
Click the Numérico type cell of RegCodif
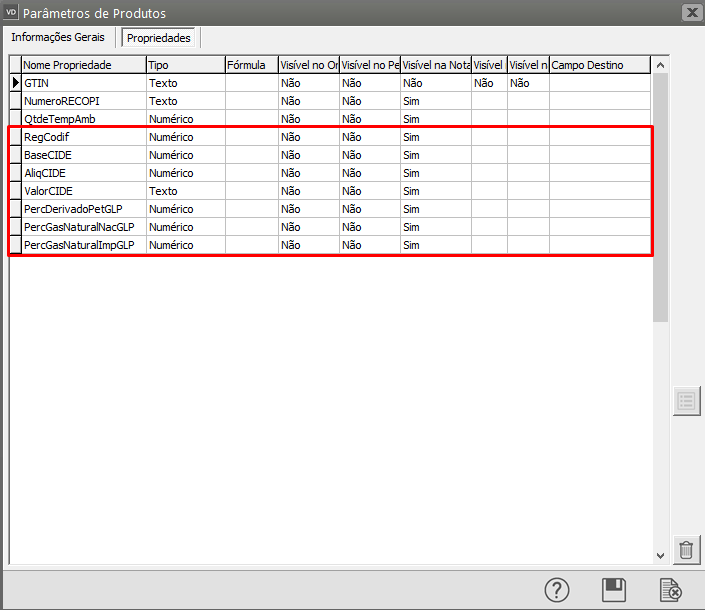[x=186, y=137]
